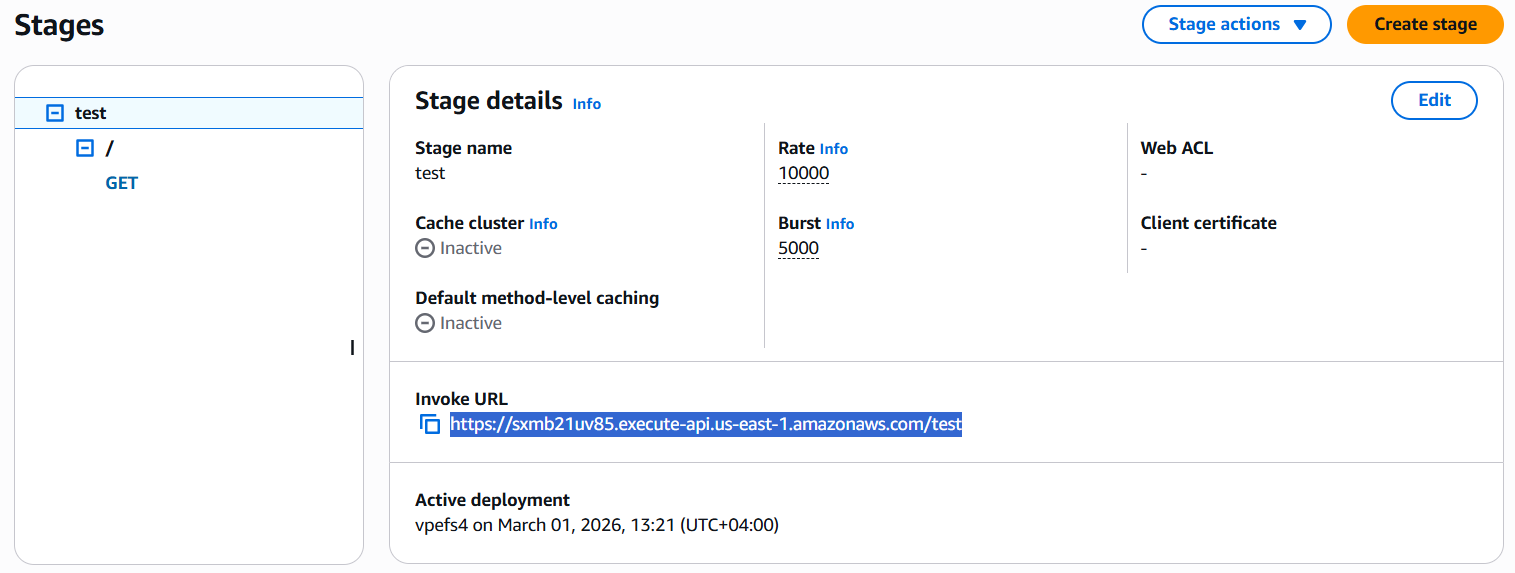Open the Stage actions dropdown
The width and height of the screenshot is (1515, 573).
(1236, 25)
